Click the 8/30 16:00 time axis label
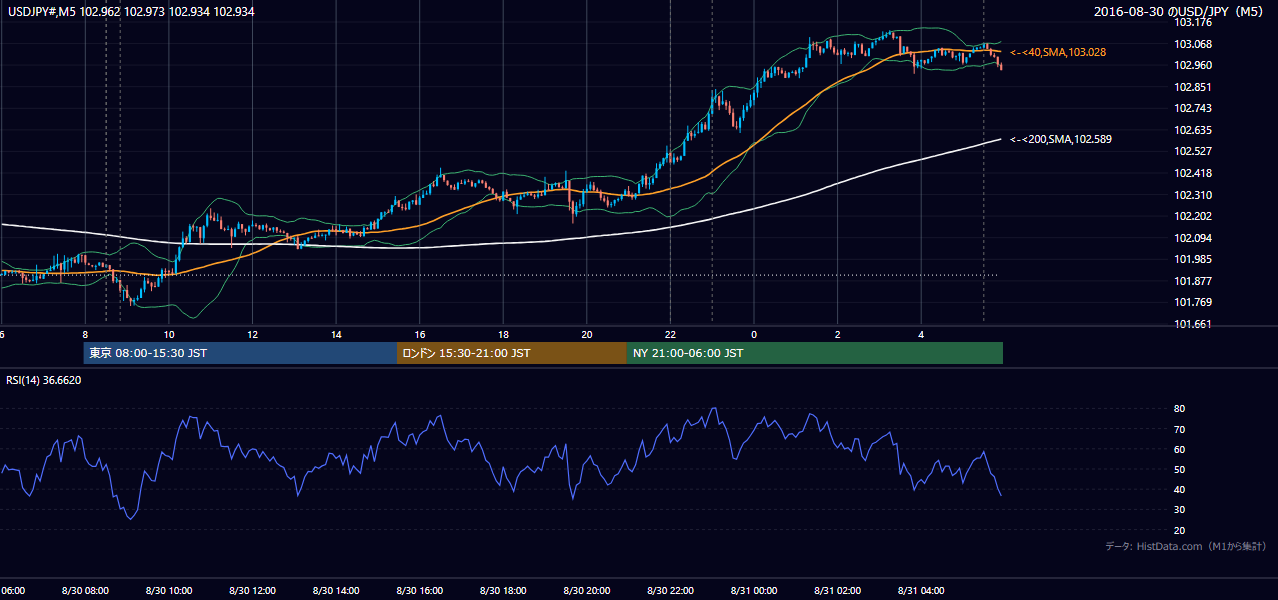This screenshot has height=600, width=1278. [420, 591]
